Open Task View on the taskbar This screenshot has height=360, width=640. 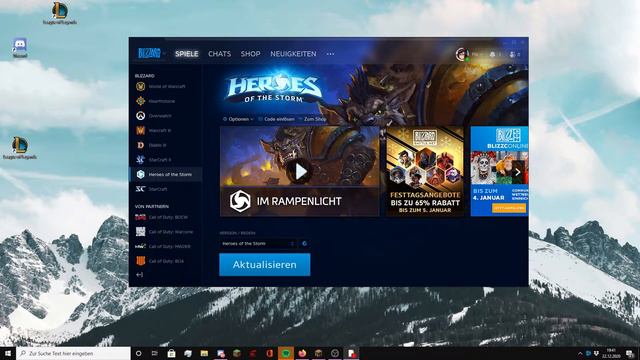coord(155,353)
